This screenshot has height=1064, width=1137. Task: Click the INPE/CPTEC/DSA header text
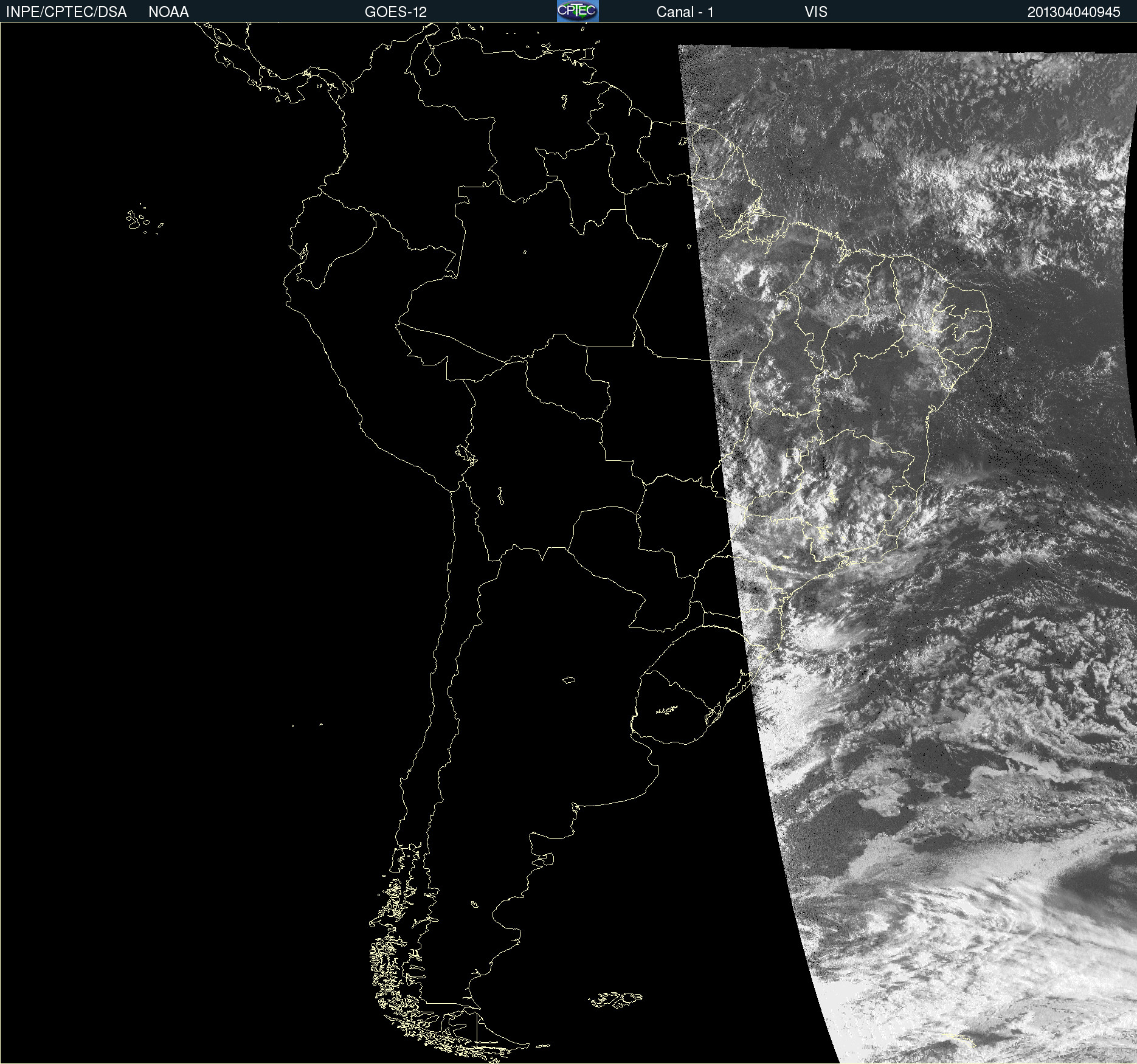[x=66, y=12]
